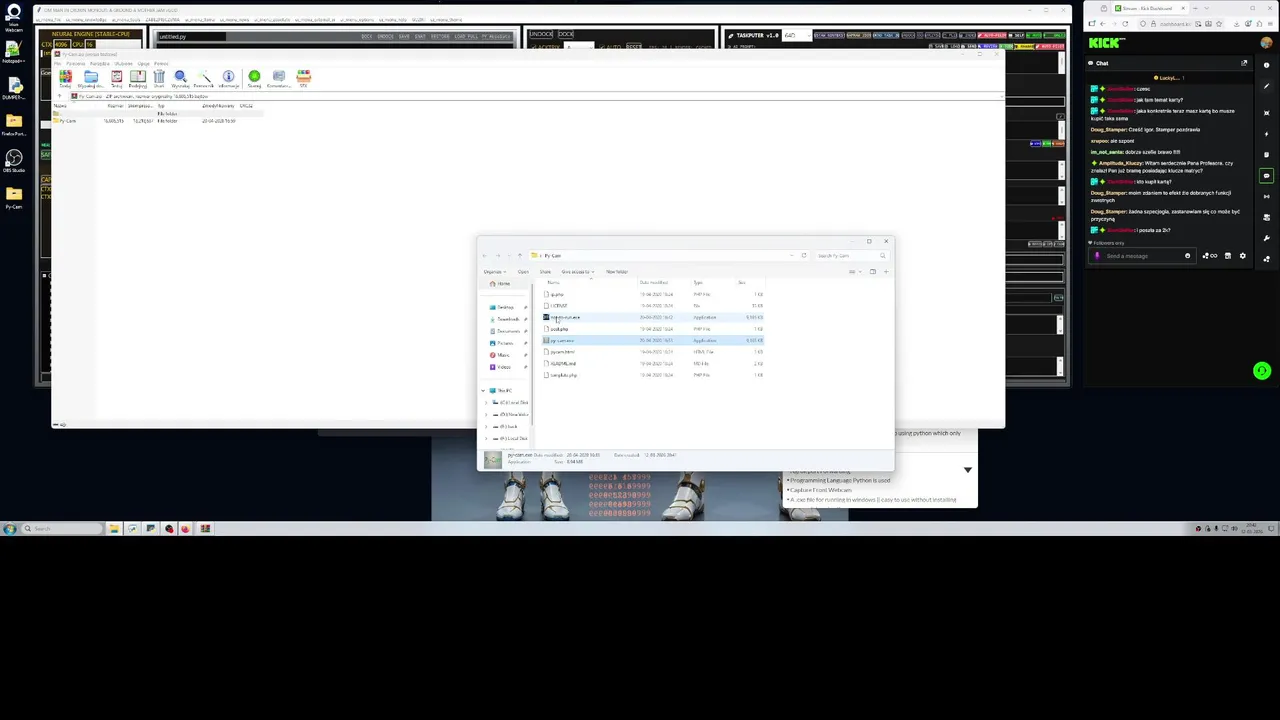Viewport: 1280px width, 720px height.
Task: Expand the (C:) Local Disk node
Action: coord(486,403)
